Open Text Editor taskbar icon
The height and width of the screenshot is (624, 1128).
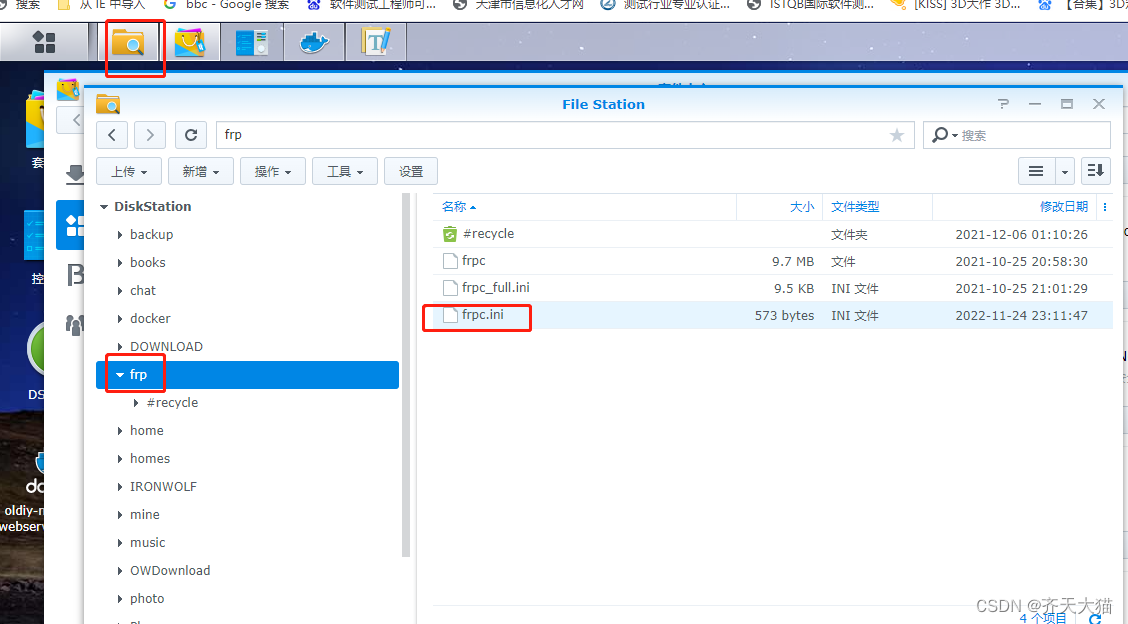[376, 42]
